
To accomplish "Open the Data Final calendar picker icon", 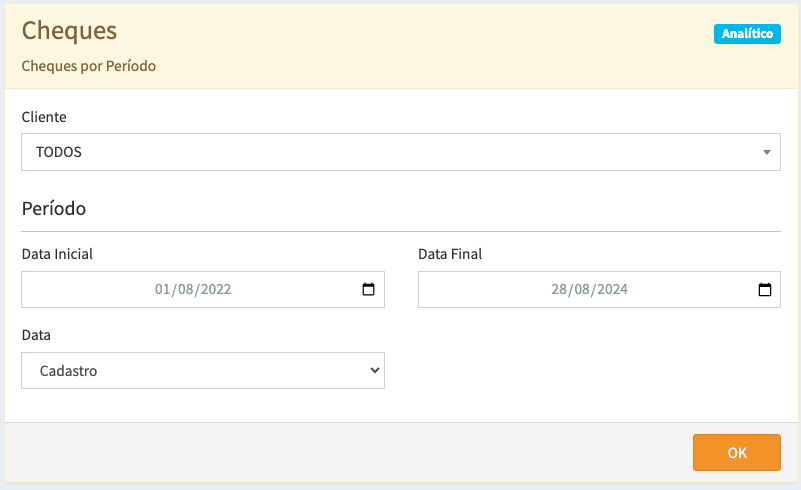I will coord(765,290).
